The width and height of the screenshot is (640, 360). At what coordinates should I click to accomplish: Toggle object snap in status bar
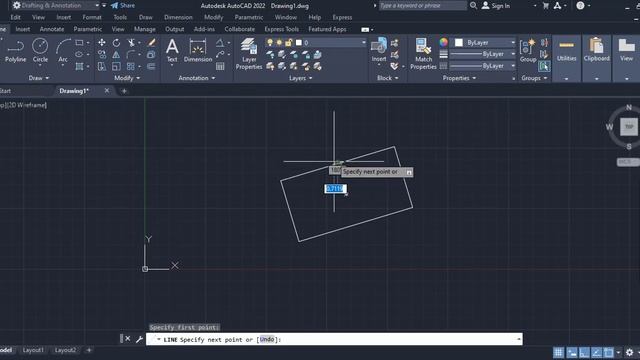[x=609, y=353]
